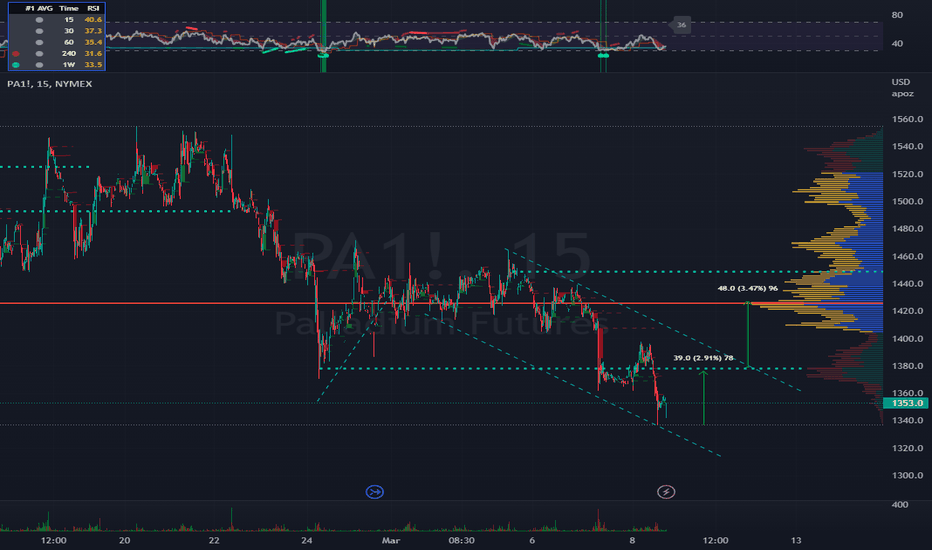Viewport: 932px width, 550px height.
Task: Click the 39.0 (2.91%) 78 measurement label
Action: (x=704, y=358)
